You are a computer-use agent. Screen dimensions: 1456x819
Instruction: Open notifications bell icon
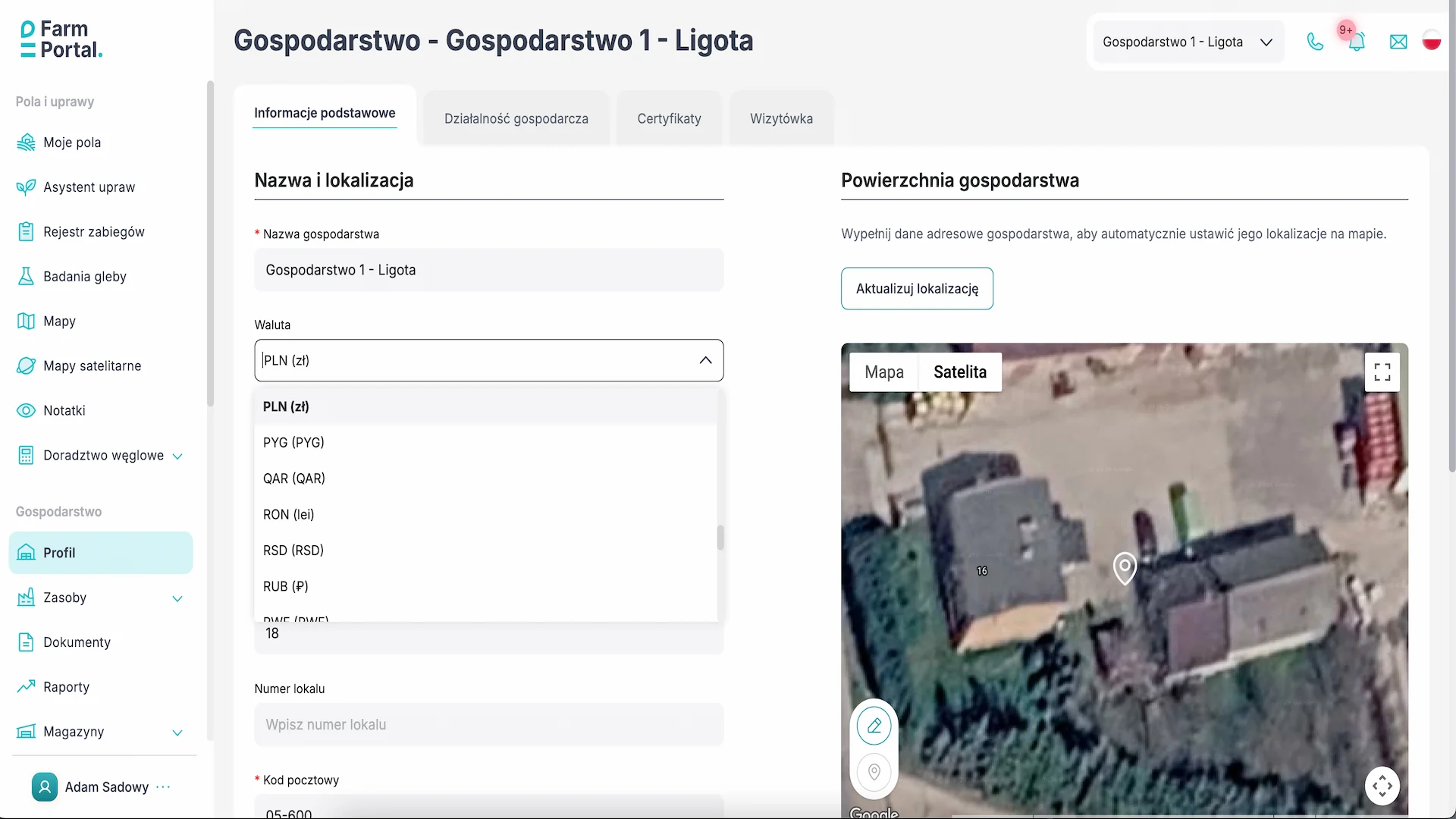tap(1357, 42)
